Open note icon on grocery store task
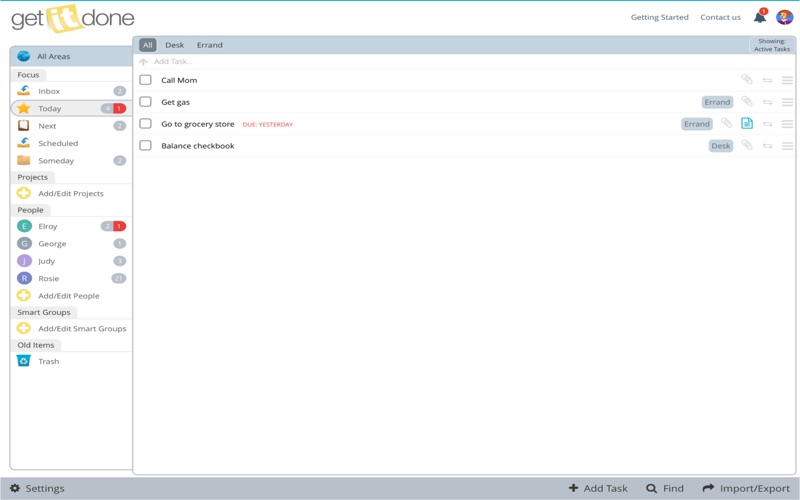Screen dimensions: 800x500 pyautogui.click(x=747, y=124)
